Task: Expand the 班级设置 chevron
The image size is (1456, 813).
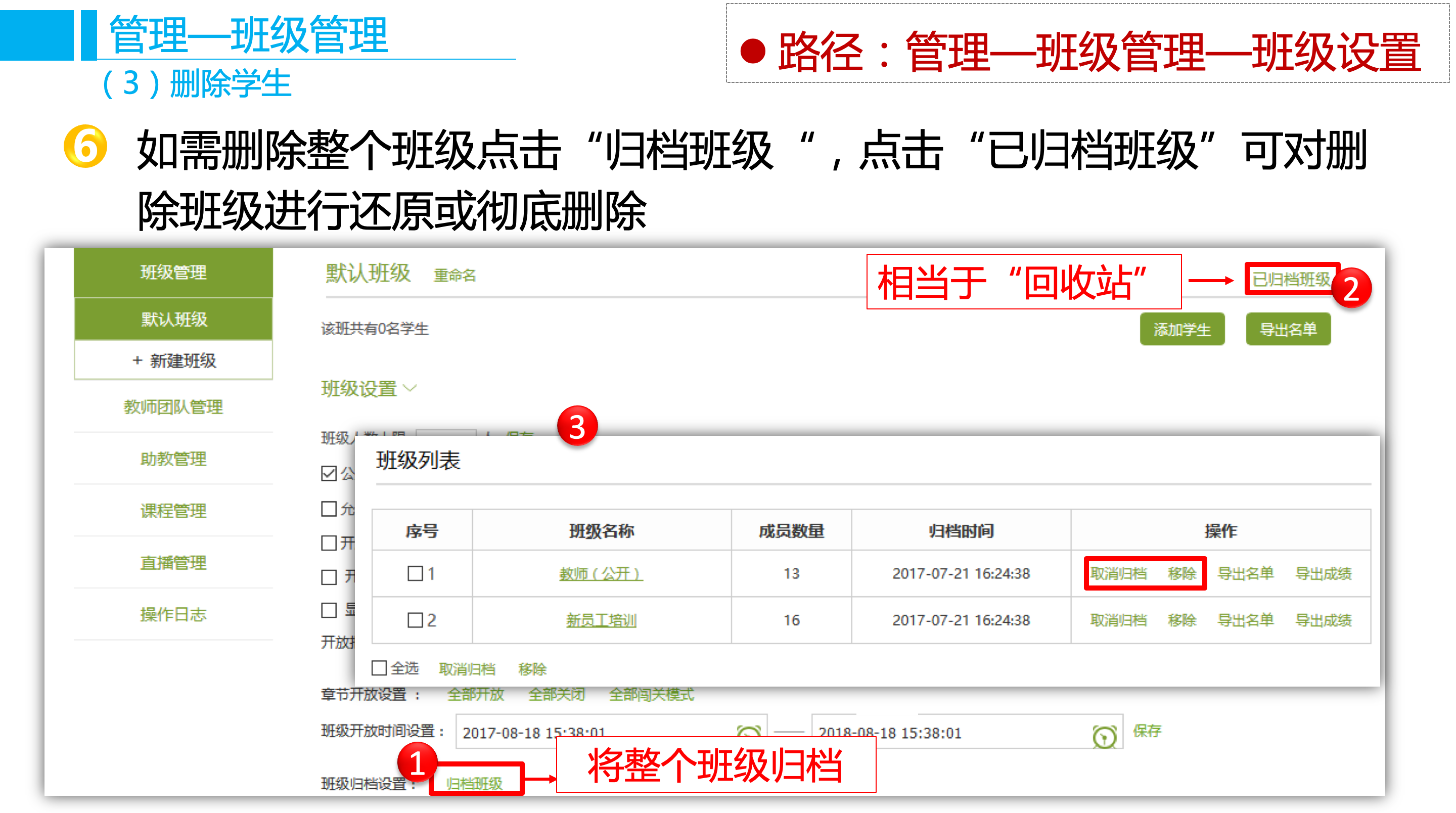Action: click(x=411, y=388)
